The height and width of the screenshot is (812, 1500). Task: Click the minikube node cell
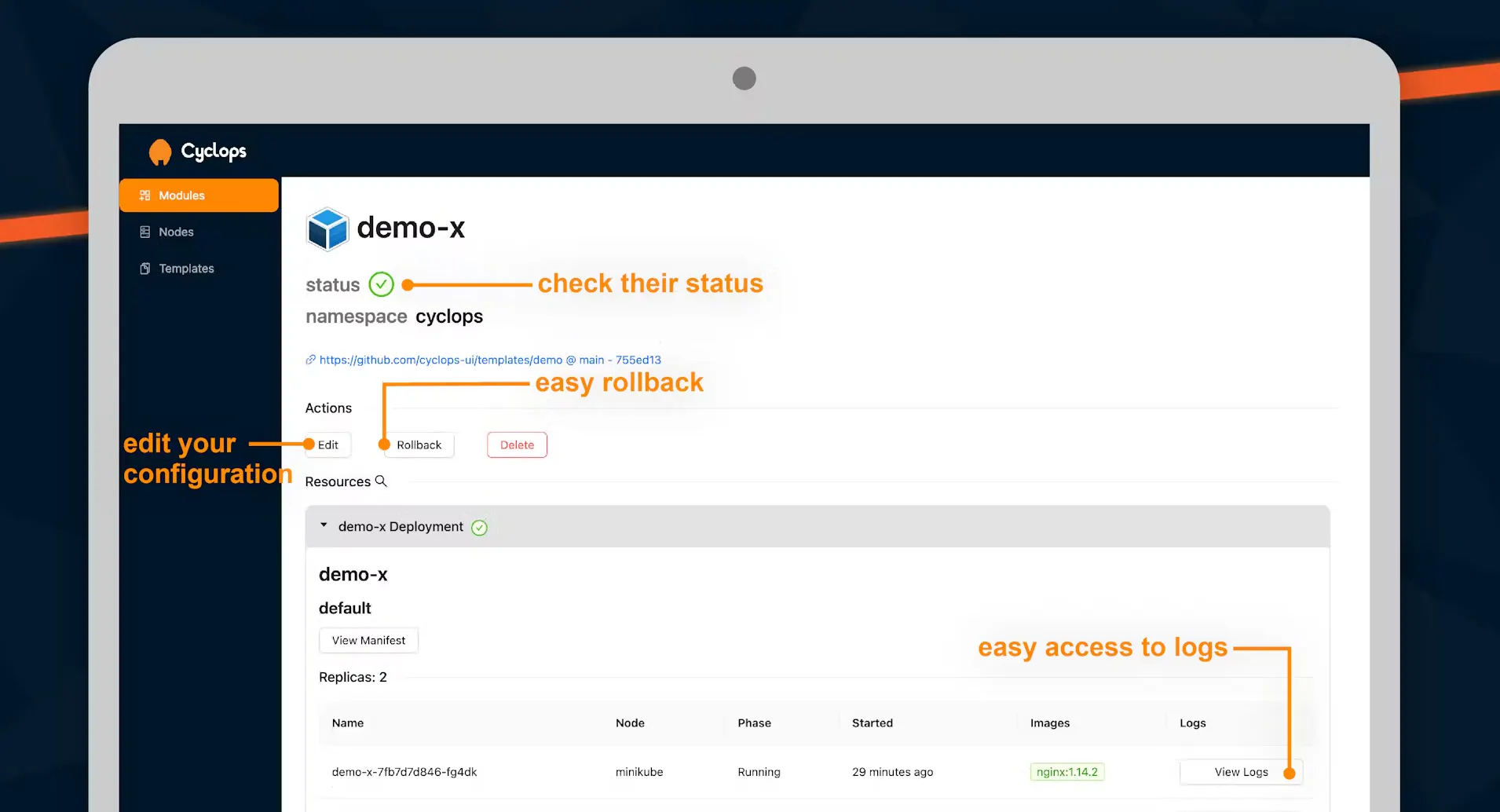click(x=639, y=772)
